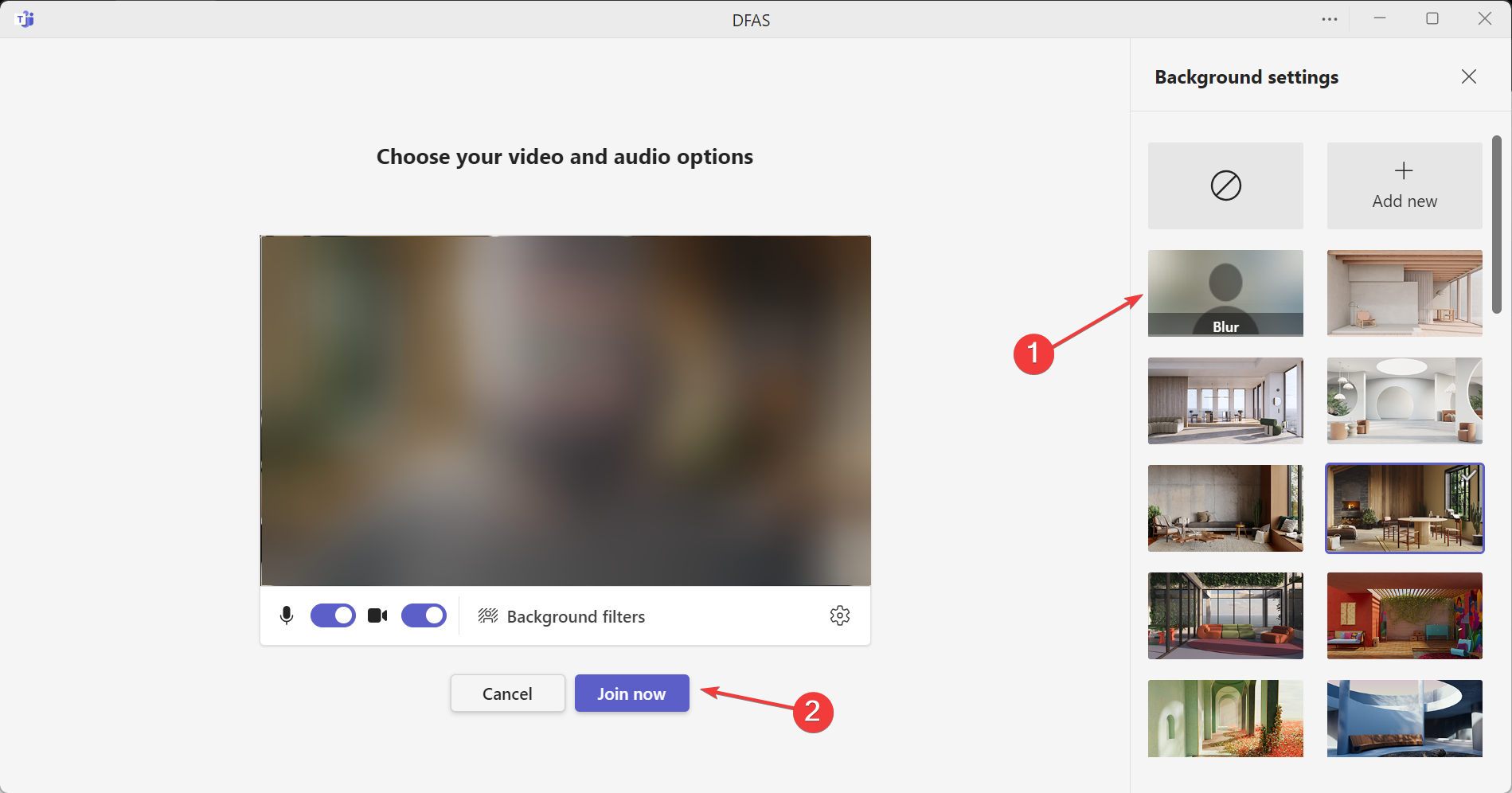Open Background filters
This screenshot has width=1512, height=793.
tap(561, 616)
